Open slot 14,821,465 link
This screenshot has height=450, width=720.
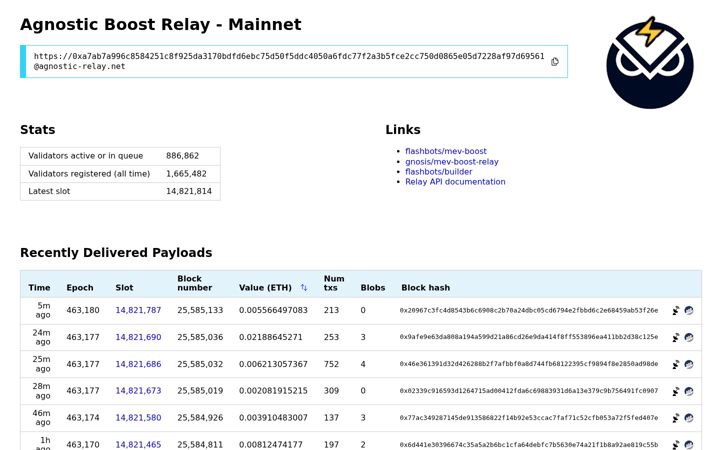(138, 444)
